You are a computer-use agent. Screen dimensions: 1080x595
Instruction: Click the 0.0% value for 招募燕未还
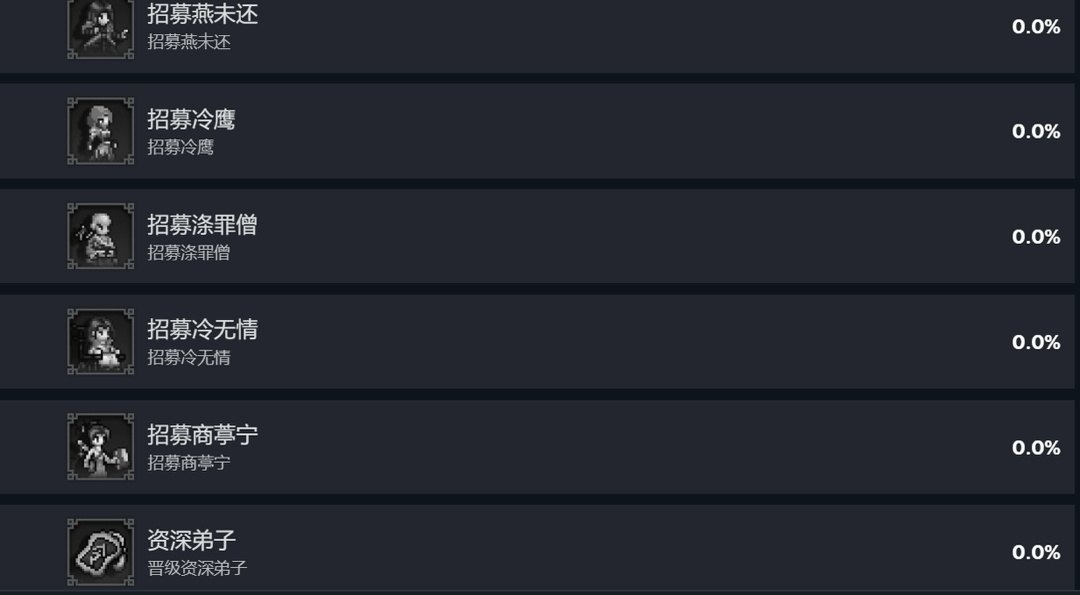[x=1035, y=27]
